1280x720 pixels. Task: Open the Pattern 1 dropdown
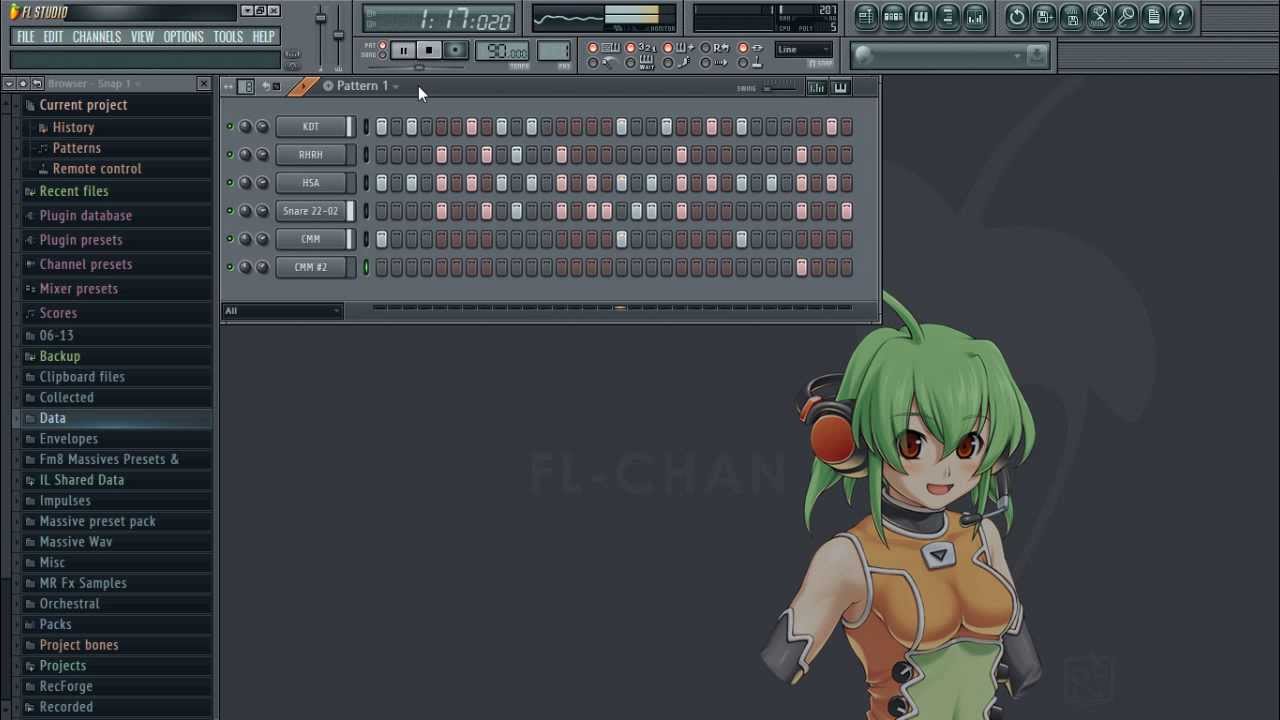click(x=396, y=87)
